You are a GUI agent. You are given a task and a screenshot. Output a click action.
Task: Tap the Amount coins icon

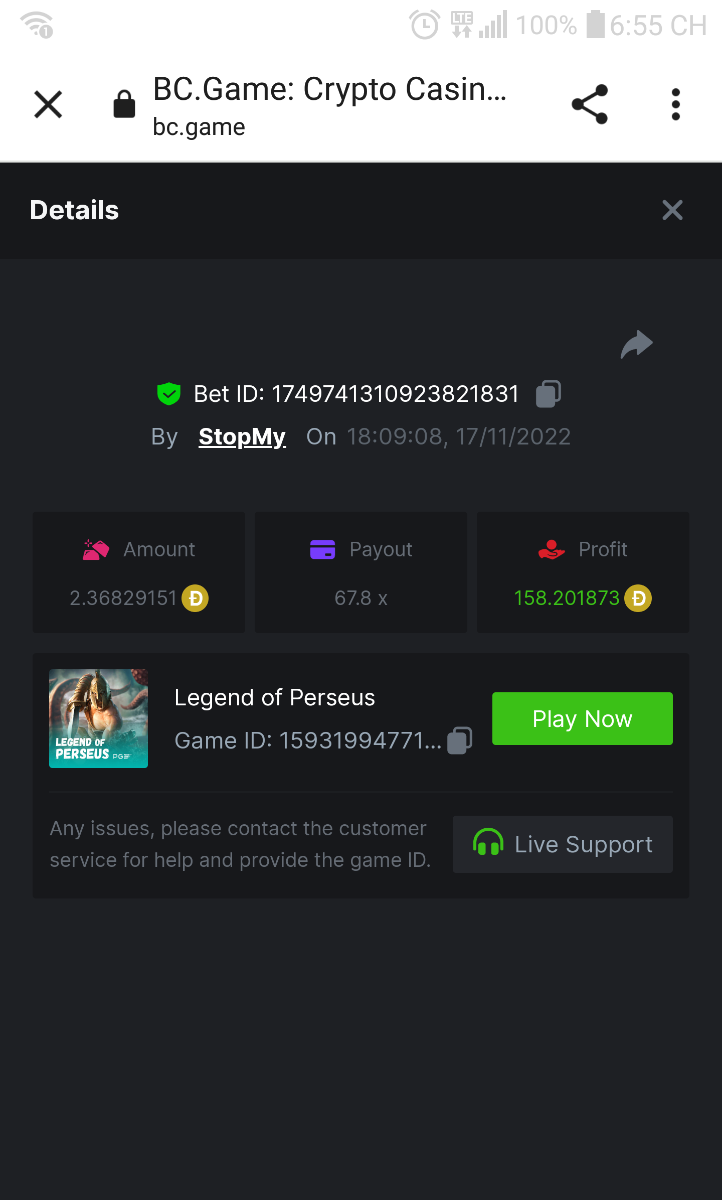click(96, 549)
